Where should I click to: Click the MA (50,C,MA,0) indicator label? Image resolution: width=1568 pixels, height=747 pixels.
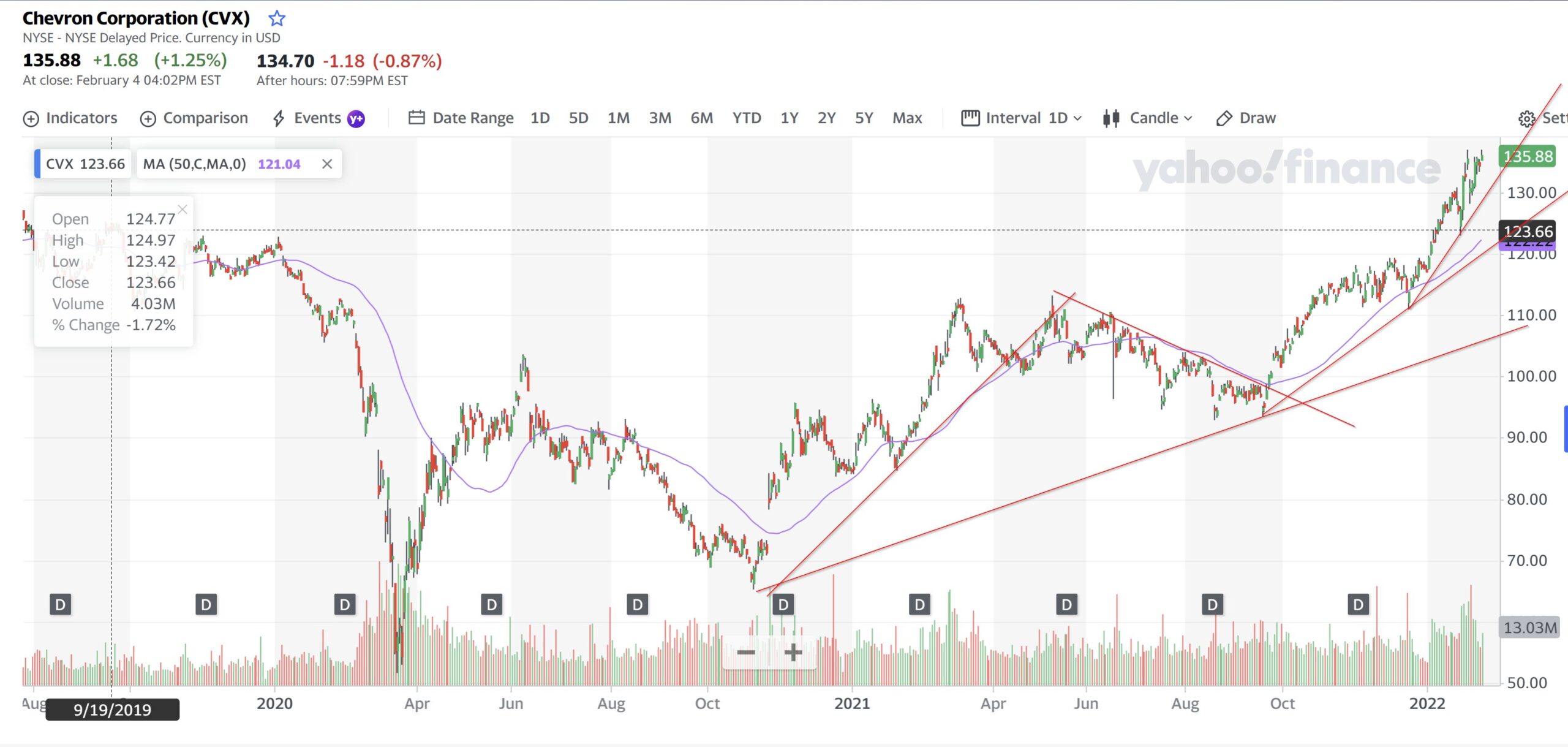click(x=194, y=164)
